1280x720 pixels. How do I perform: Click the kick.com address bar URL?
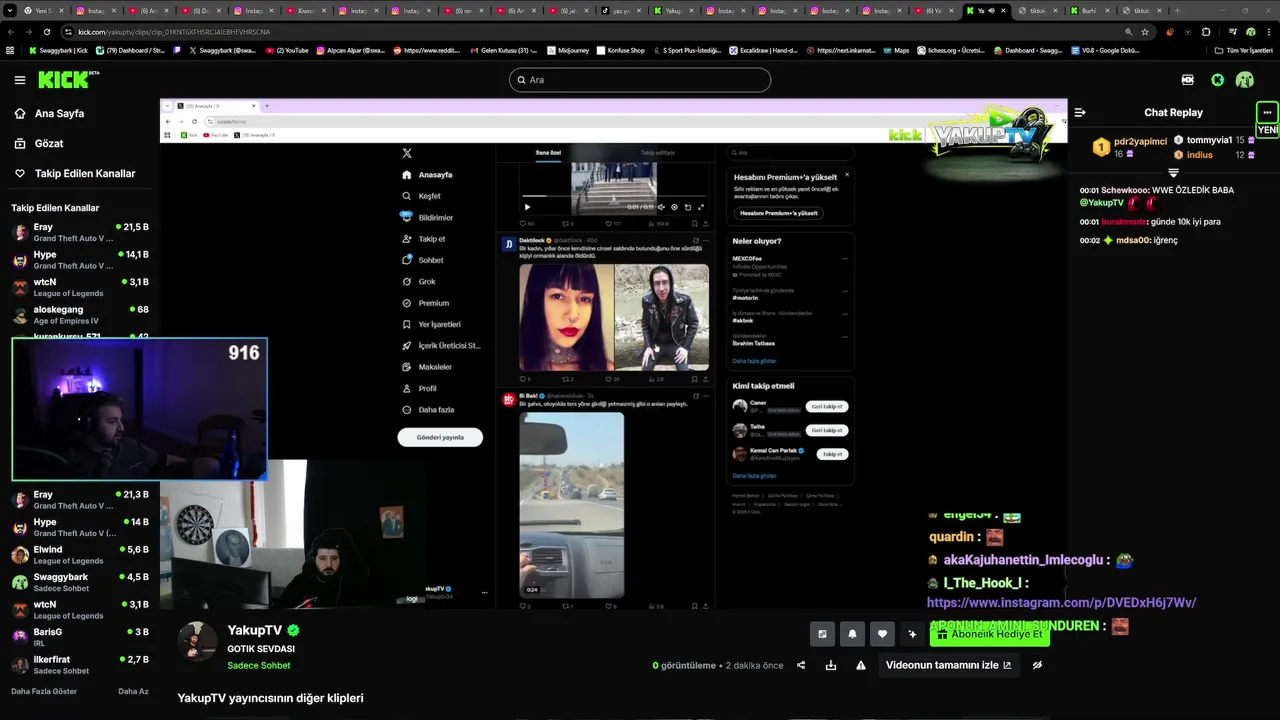point(174,32)
